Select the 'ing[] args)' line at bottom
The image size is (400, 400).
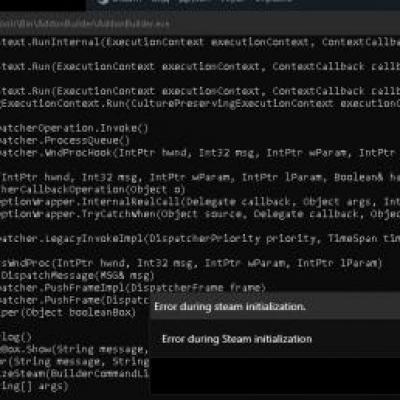click(34, 387)
